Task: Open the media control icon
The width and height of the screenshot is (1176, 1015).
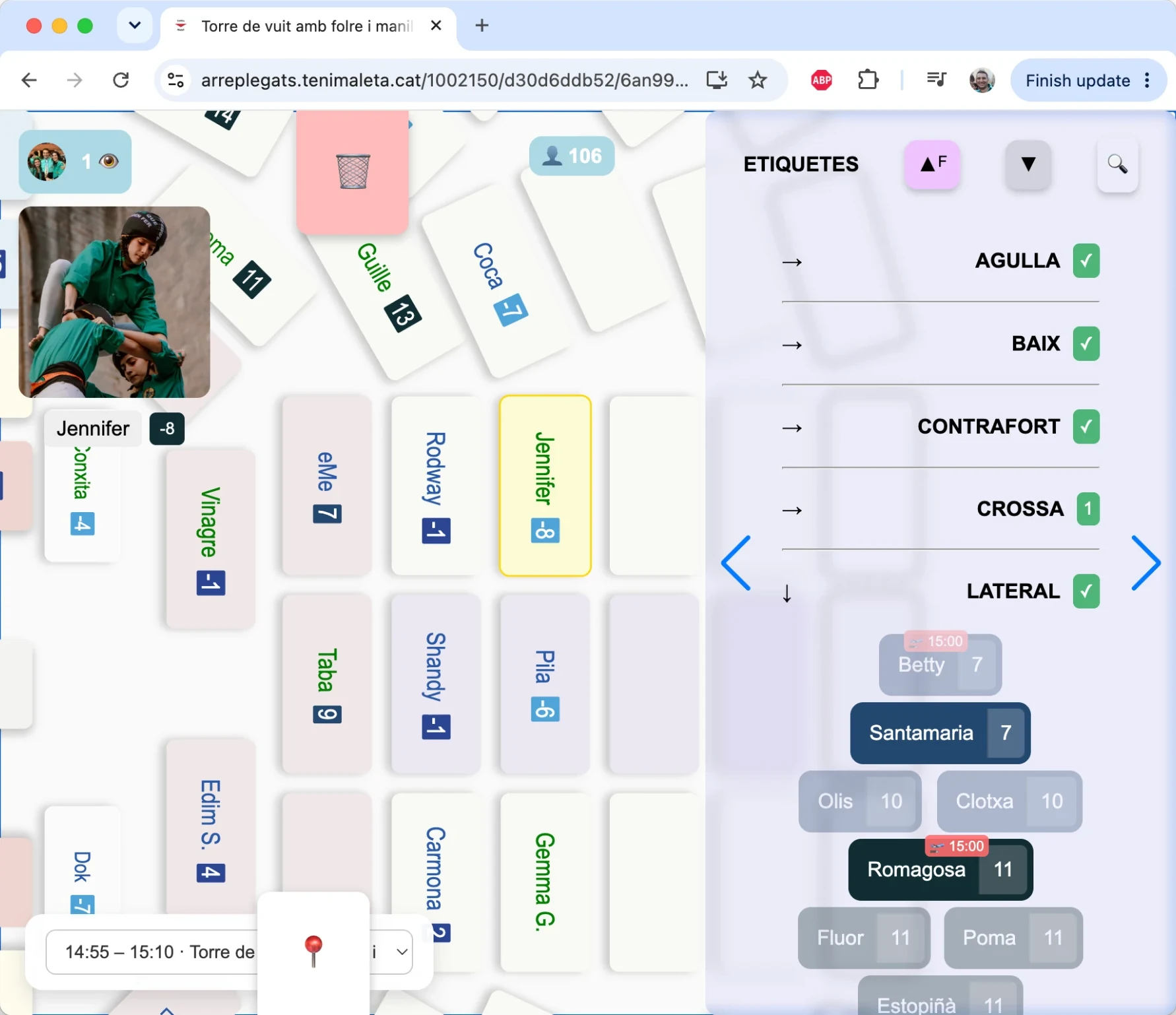Action: click(x=936, y=81)
